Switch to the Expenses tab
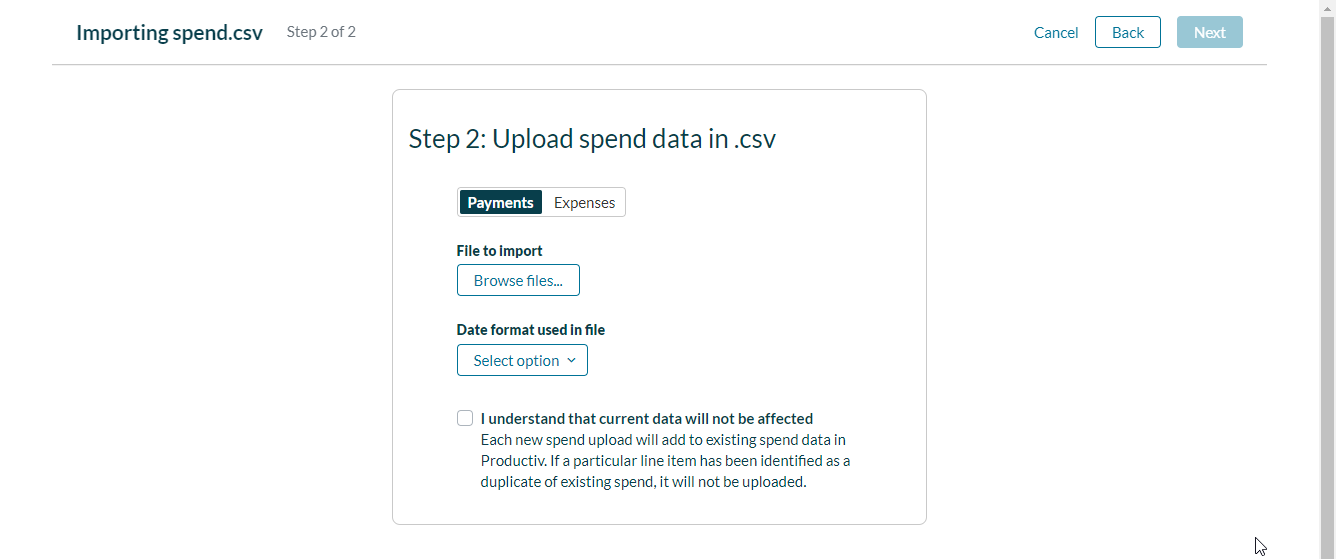 click(584, 202)
